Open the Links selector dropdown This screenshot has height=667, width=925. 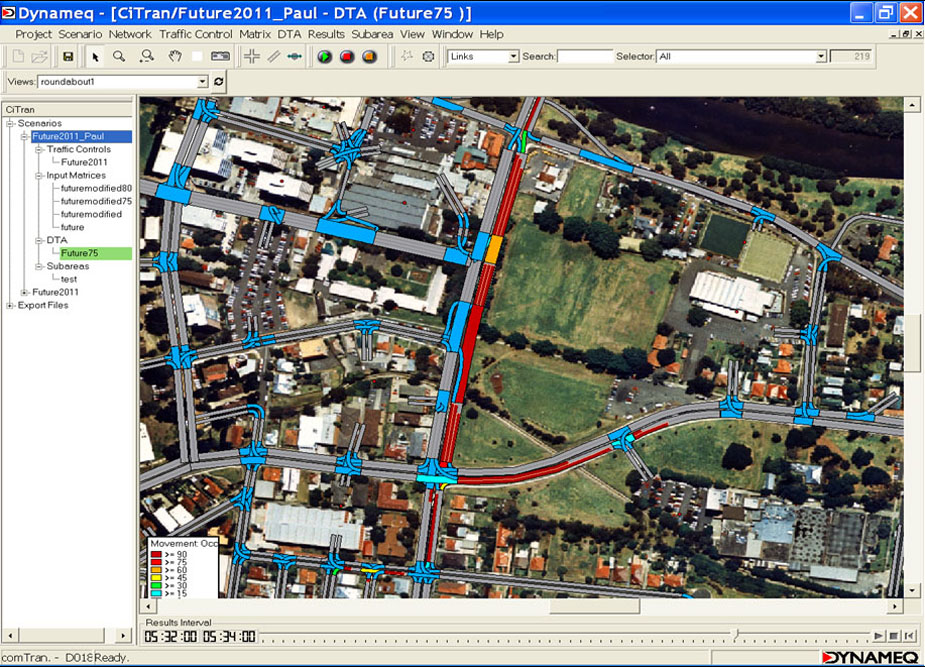click(x=513, y=56)
